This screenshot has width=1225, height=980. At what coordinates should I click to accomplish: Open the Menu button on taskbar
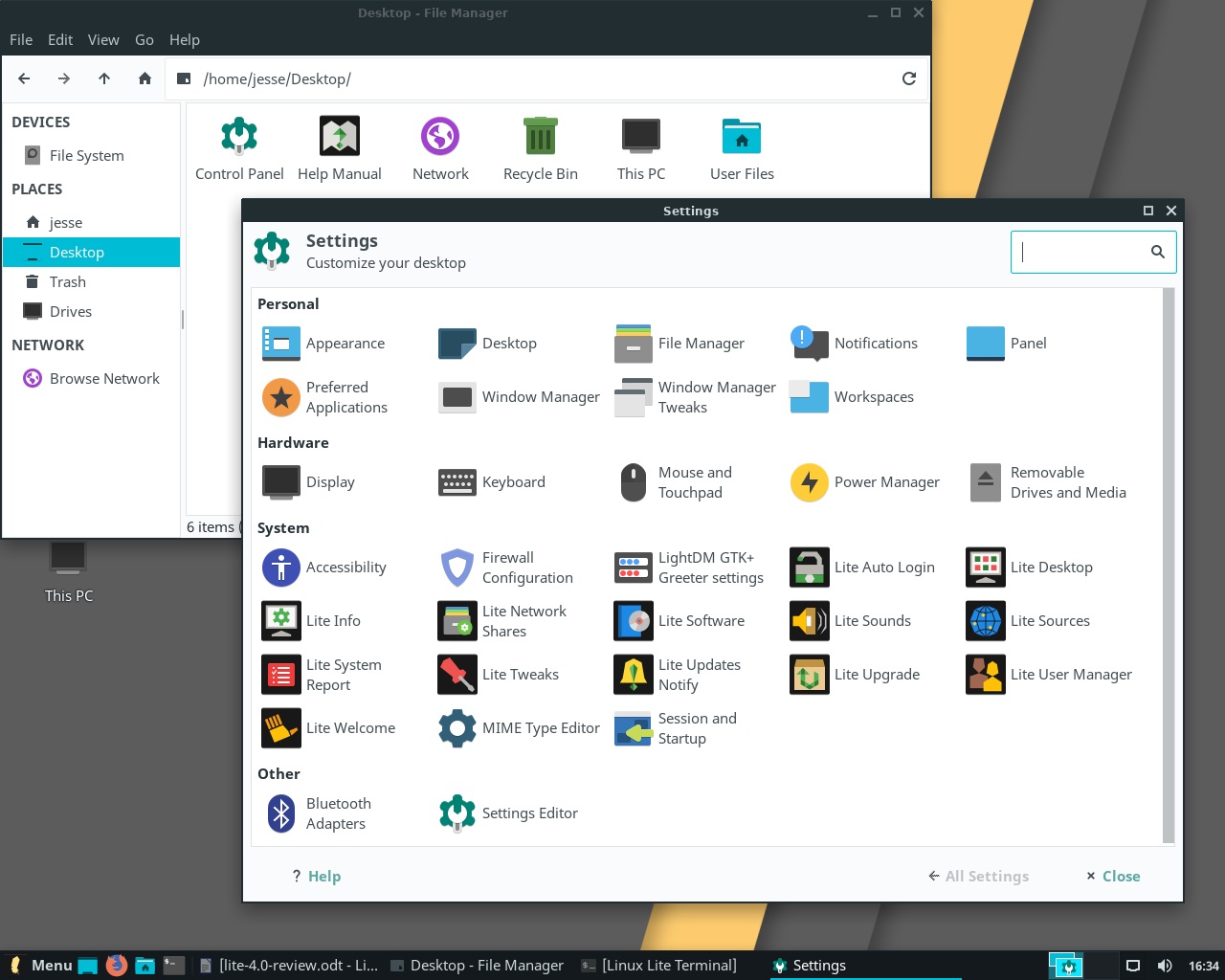[x=40, y=966]
